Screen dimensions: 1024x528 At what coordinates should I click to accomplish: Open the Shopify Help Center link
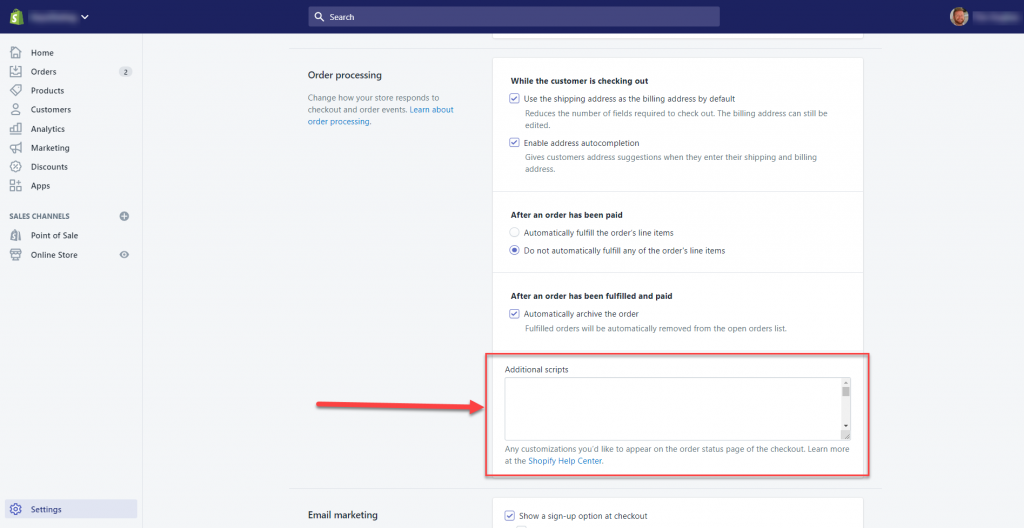(566, 461)
